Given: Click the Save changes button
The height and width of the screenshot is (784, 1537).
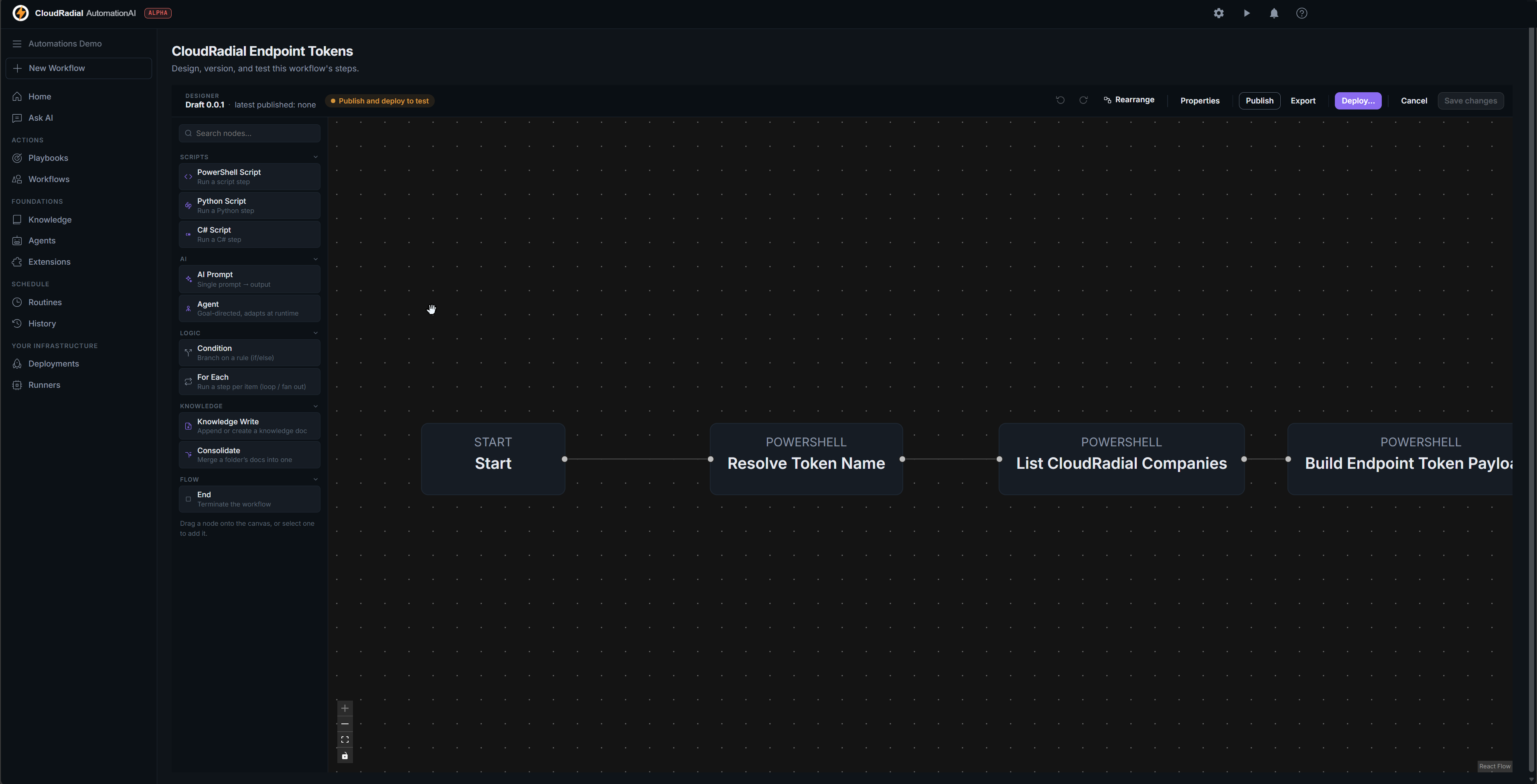Looking at the screenshot, I should (1471, 101).
